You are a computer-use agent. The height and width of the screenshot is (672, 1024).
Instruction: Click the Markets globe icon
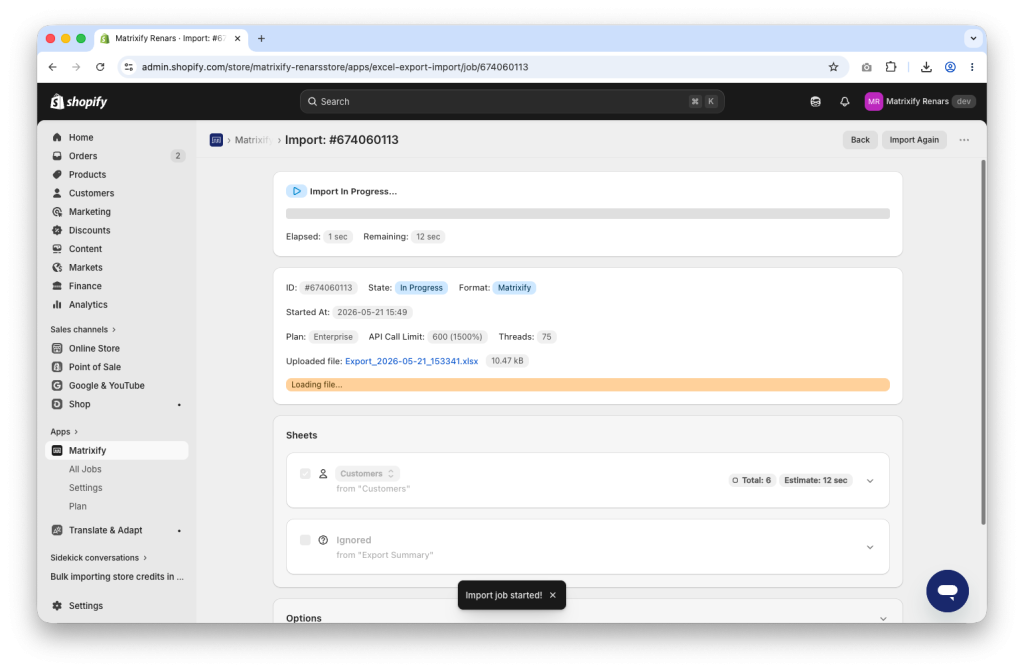pos(57,268)
